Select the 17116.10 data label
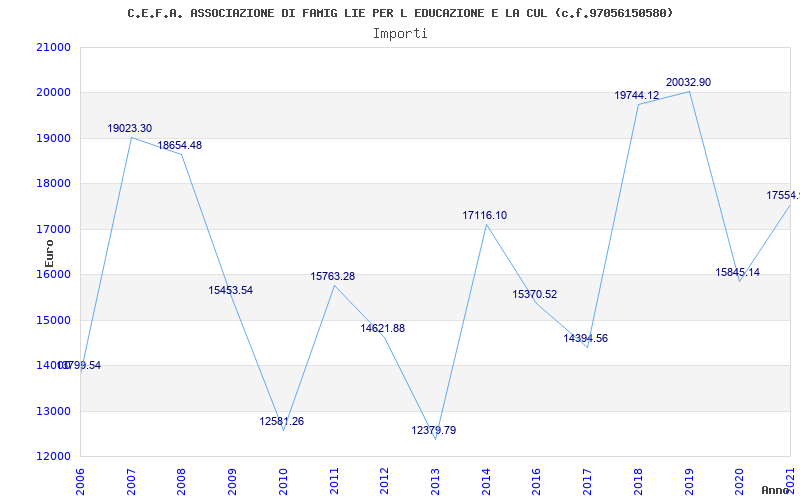The height and width of the screenshot is (500, 800). coord(485,216)
